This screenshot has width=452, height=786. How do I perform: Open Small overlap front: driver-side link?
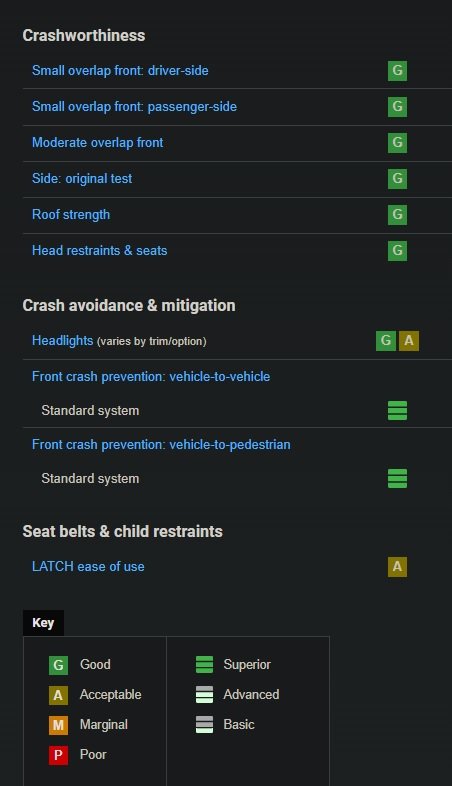click(x=120, y=71)
